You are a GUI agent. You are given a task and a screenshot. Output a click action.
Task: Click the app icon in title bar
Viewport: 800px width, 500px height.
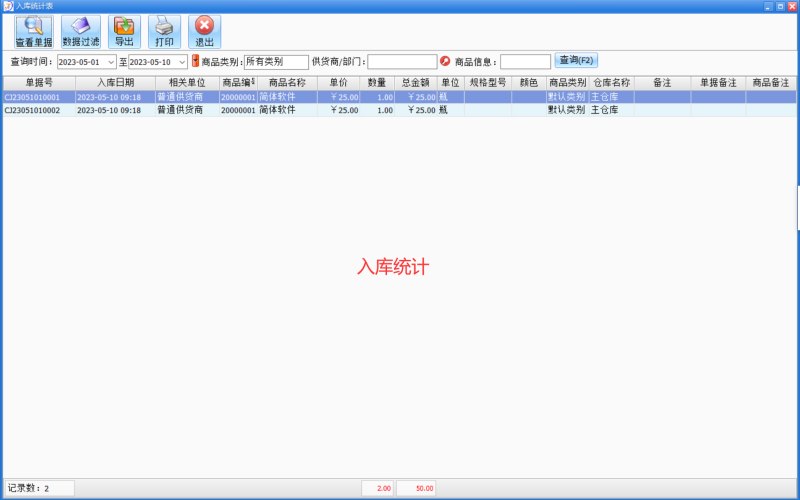(x=8, y=6)
